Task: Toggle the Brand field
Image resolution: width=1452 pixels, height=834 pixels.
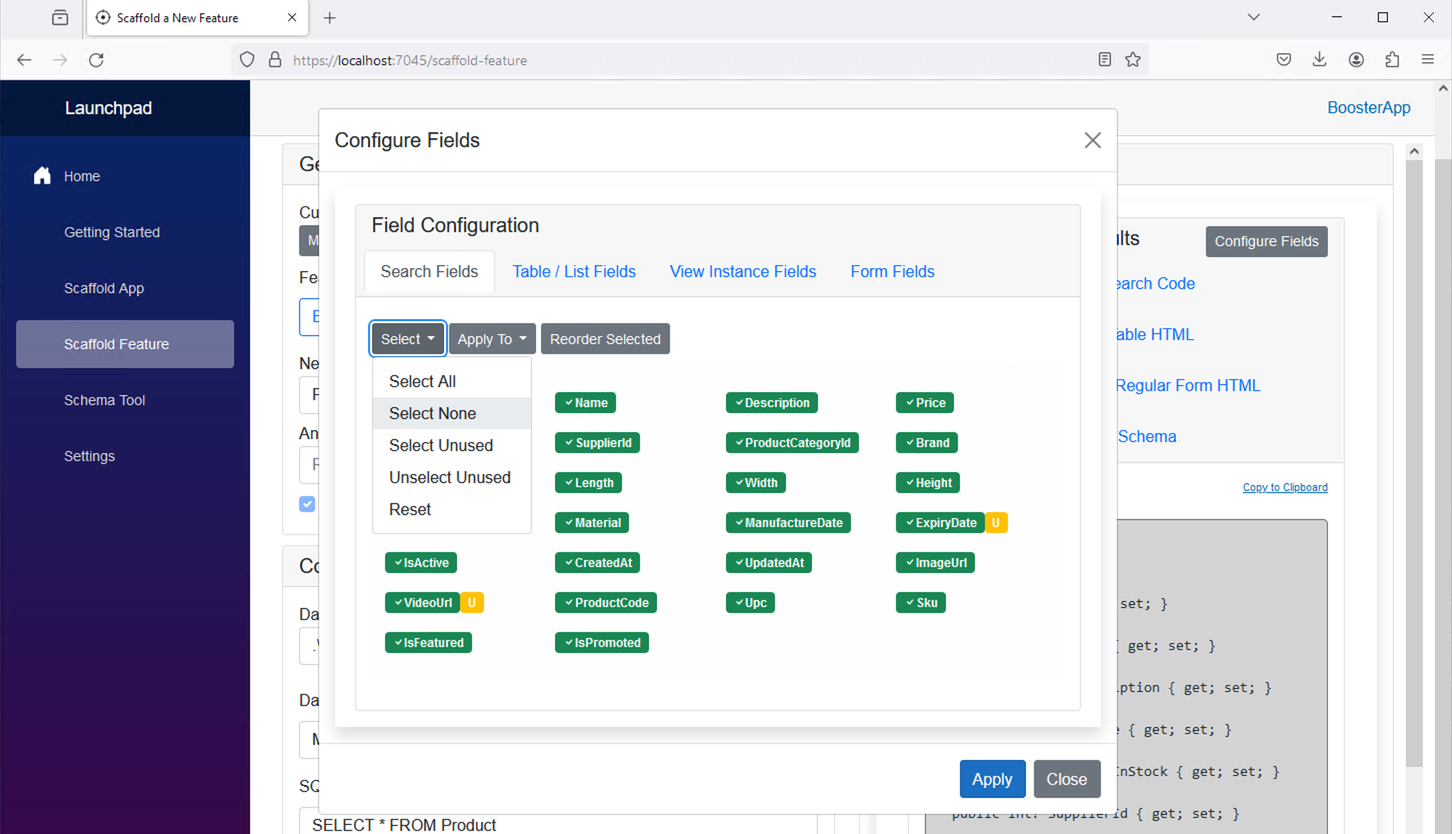Action: coord(927,443)
